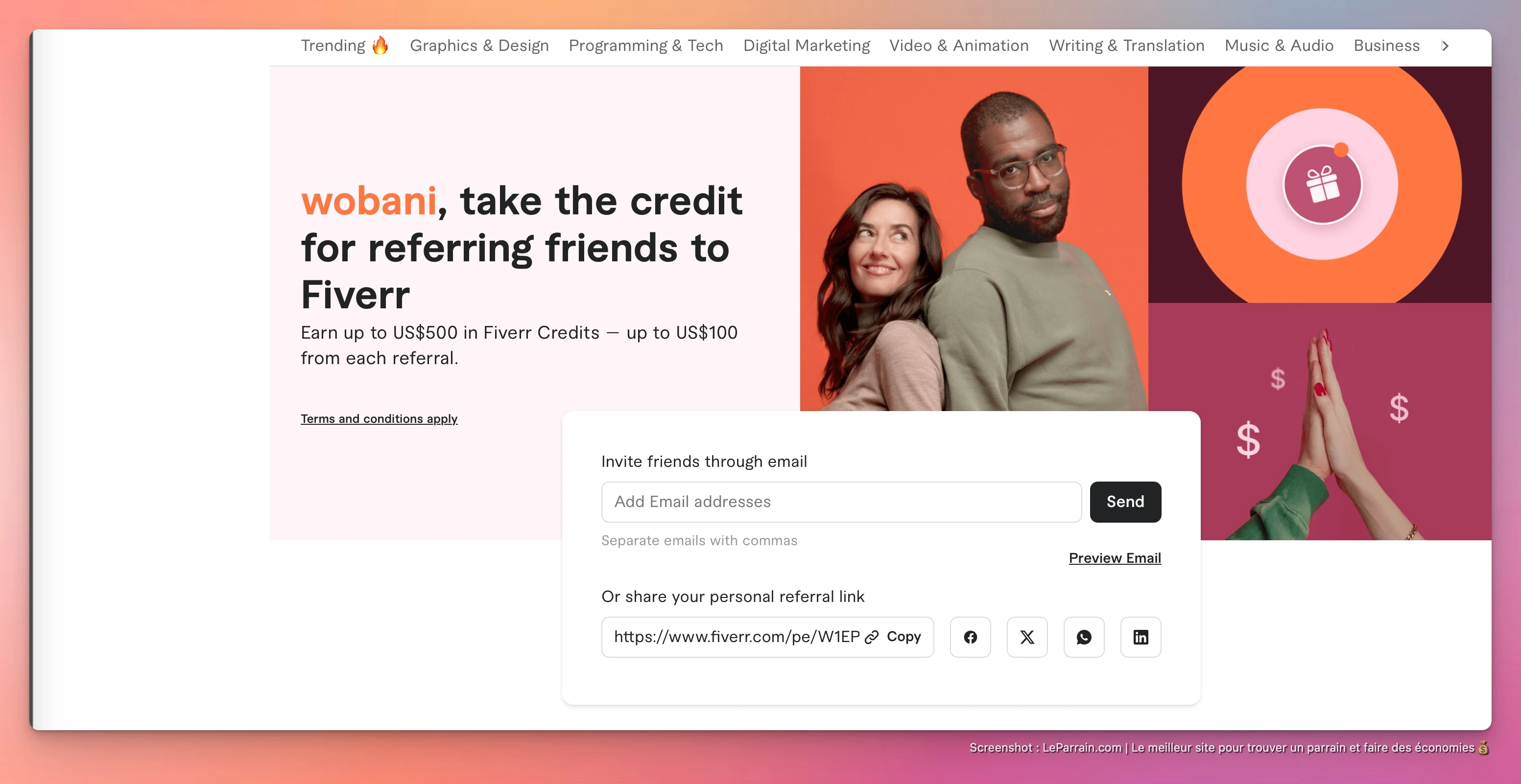Open the Business category

click(x=1386, y=46)
